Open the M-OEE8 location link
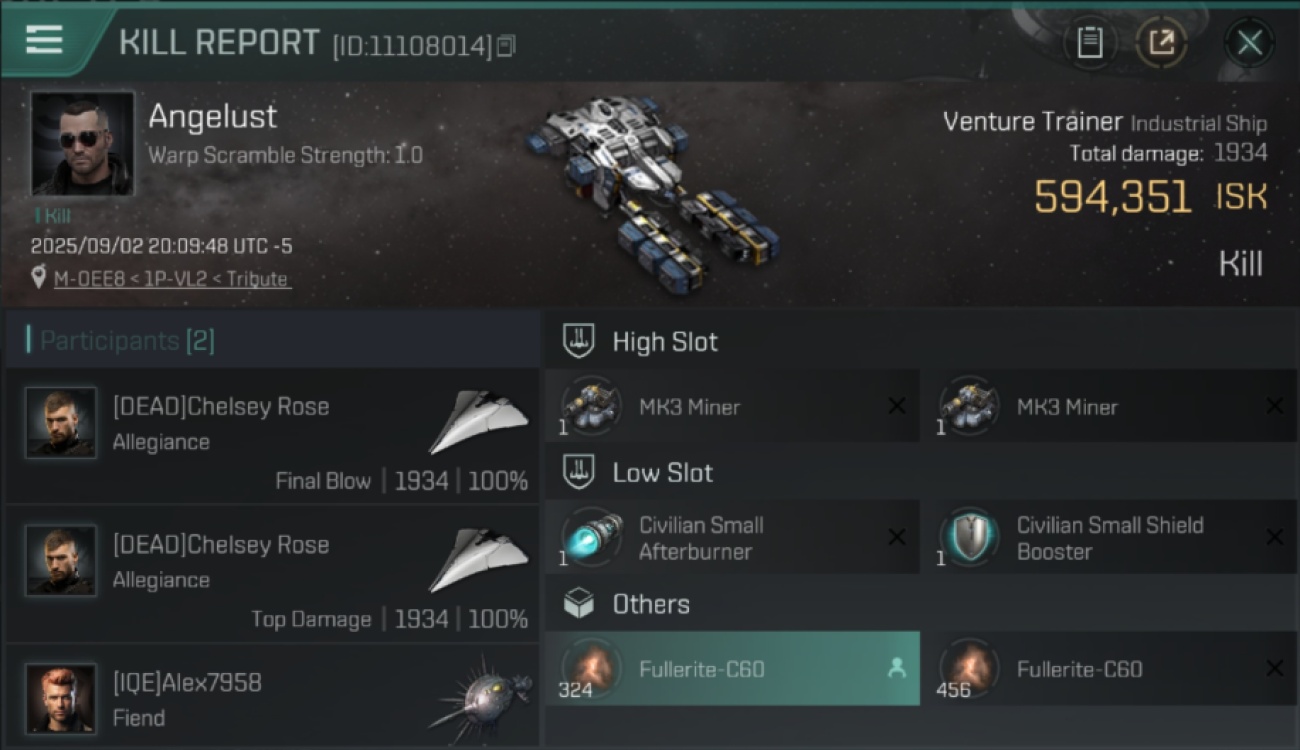This screenshot has width=1300, height=750. (x=172, y=279)
